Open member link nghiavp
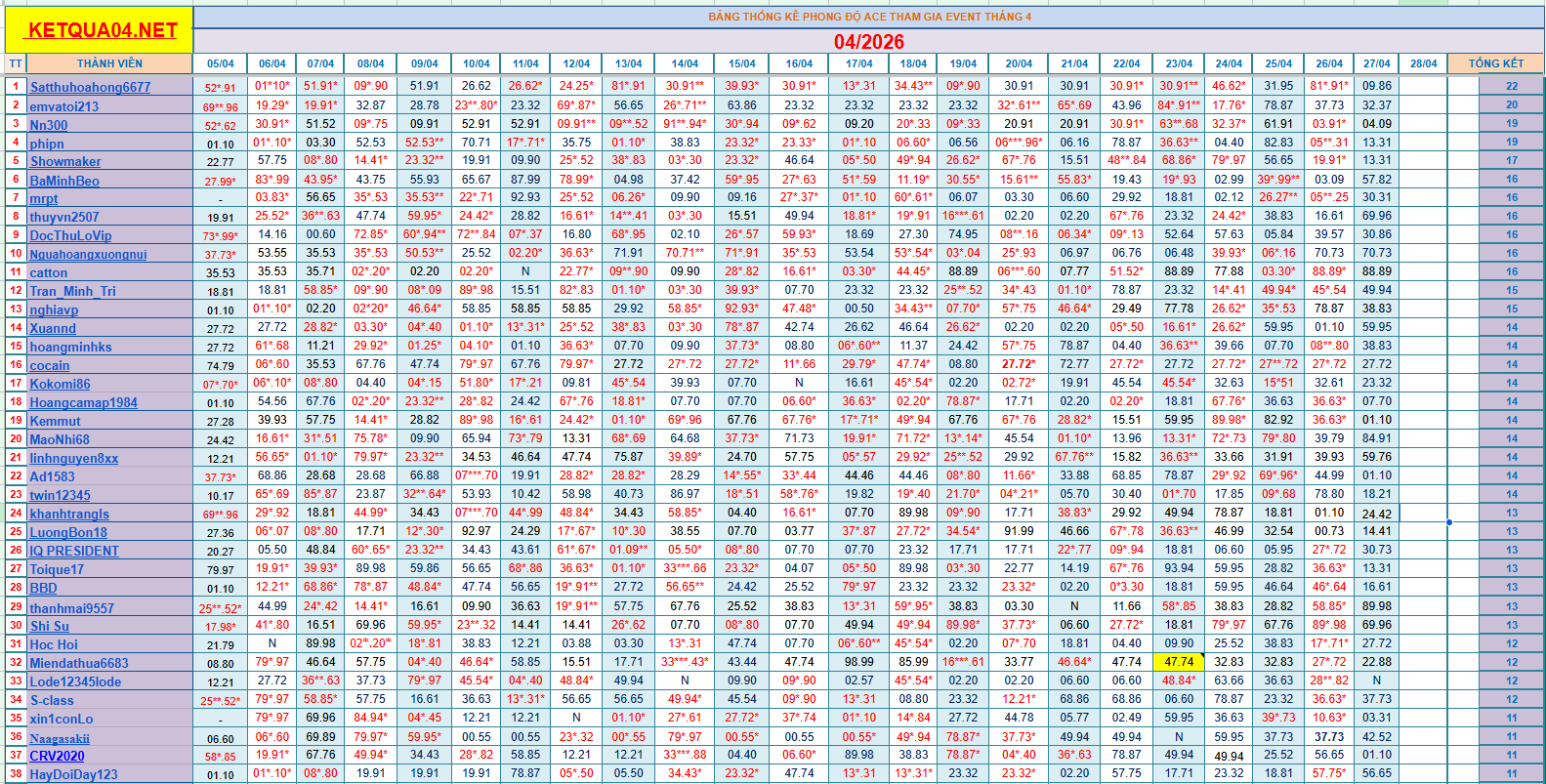1546x784 pixels. pyautogui.click(x=54, y=309)
